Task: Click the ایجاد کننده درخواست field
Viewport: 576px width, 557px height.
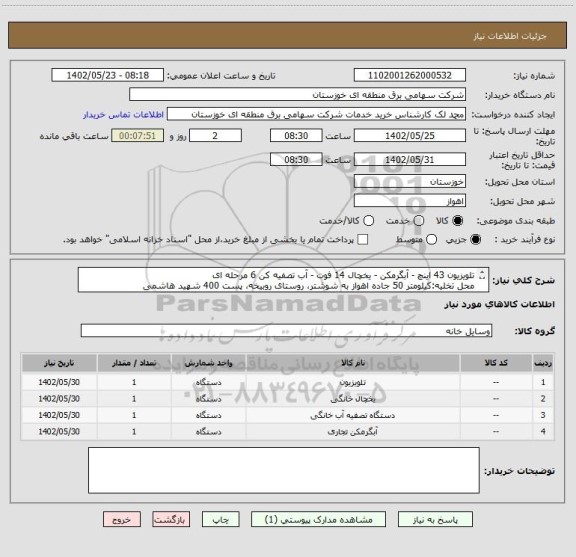Action: (x=316, y=114)
